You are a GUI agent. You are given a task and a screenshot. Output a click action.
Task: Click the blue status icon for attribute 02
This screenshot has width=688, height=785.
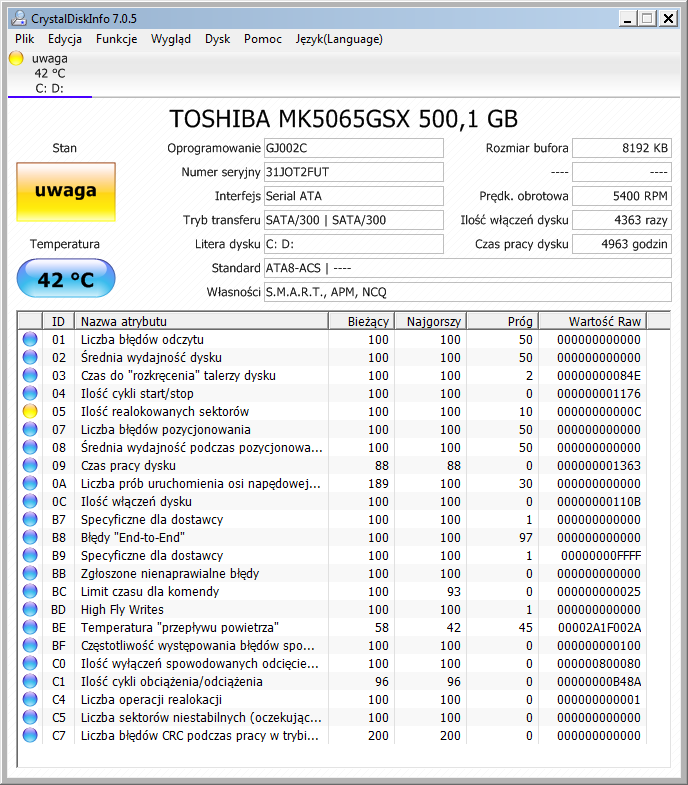[30, 357]
